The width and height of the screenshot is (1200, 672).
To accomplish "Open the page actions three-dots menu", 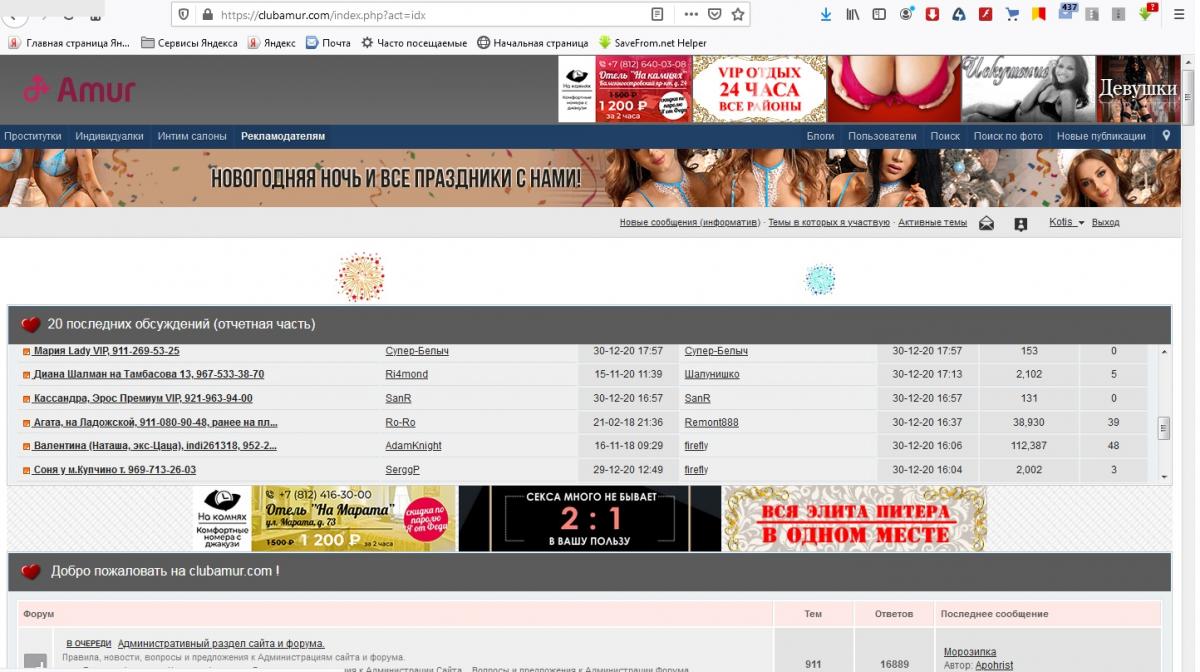I will pos(691,15).
